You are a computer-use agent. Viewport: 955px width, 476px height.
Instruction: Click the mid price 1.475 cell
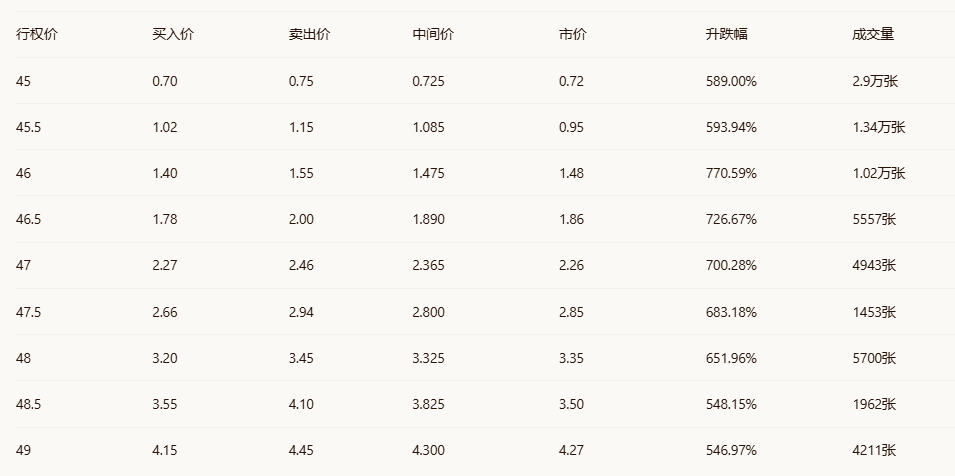point(429,173)
